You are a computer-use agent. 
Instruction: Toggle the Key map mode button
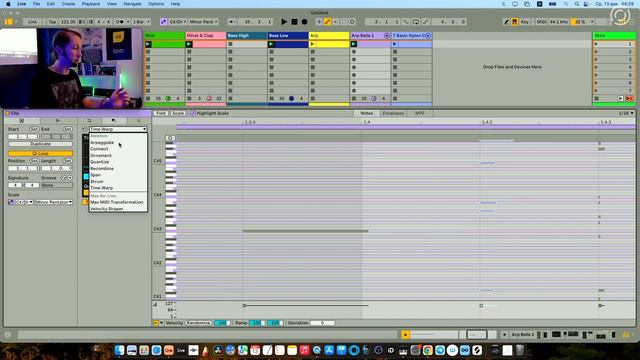click(525, 22)
